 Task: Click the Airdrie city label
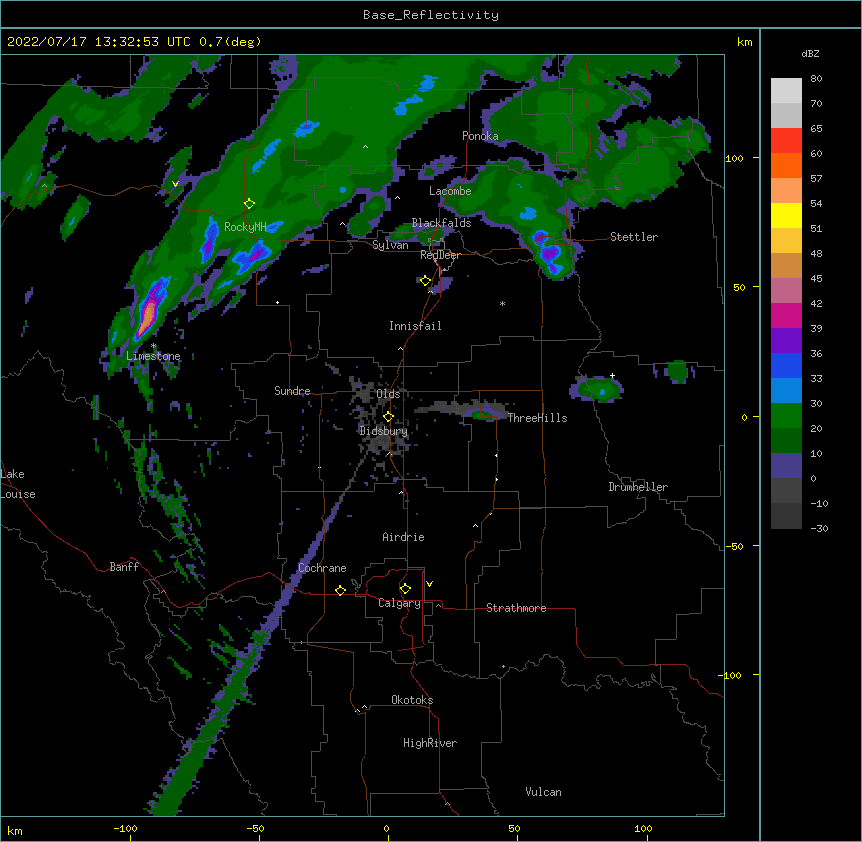pyautogui.click(x=404, y=537)
